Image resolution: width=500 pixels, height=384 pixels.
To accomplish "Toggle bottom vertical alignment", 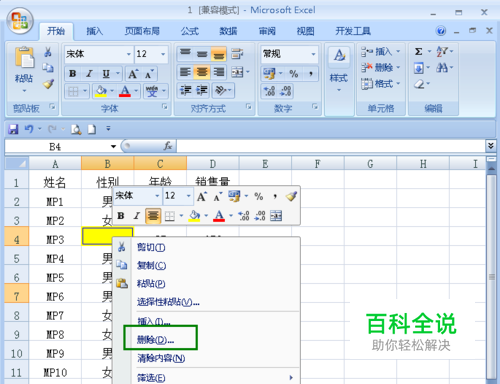I will tap(219, 53).
